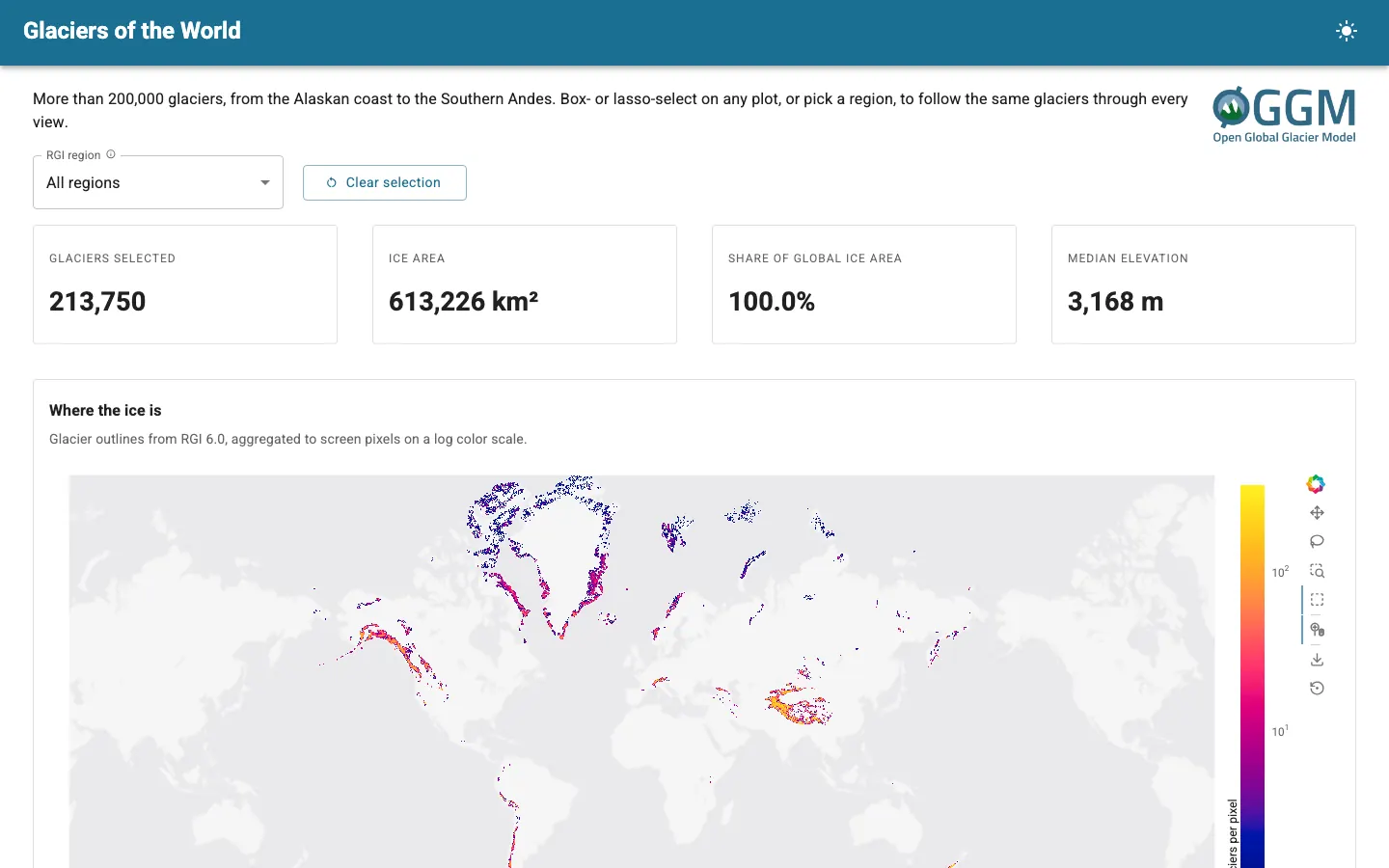1389x868 pixels.
Task: Toggle the Wheel Zoom tool
Action: [x=1317, y=630]
